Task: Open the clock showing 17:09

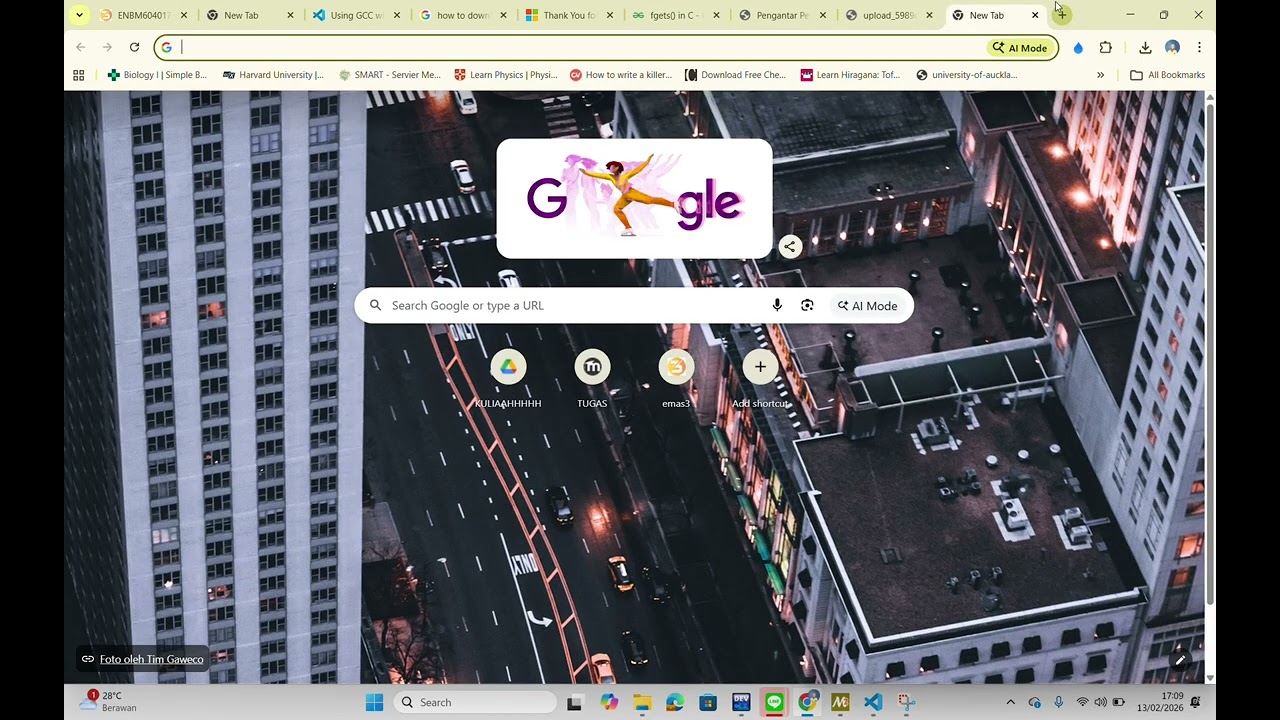Action: coord(1160,702)
